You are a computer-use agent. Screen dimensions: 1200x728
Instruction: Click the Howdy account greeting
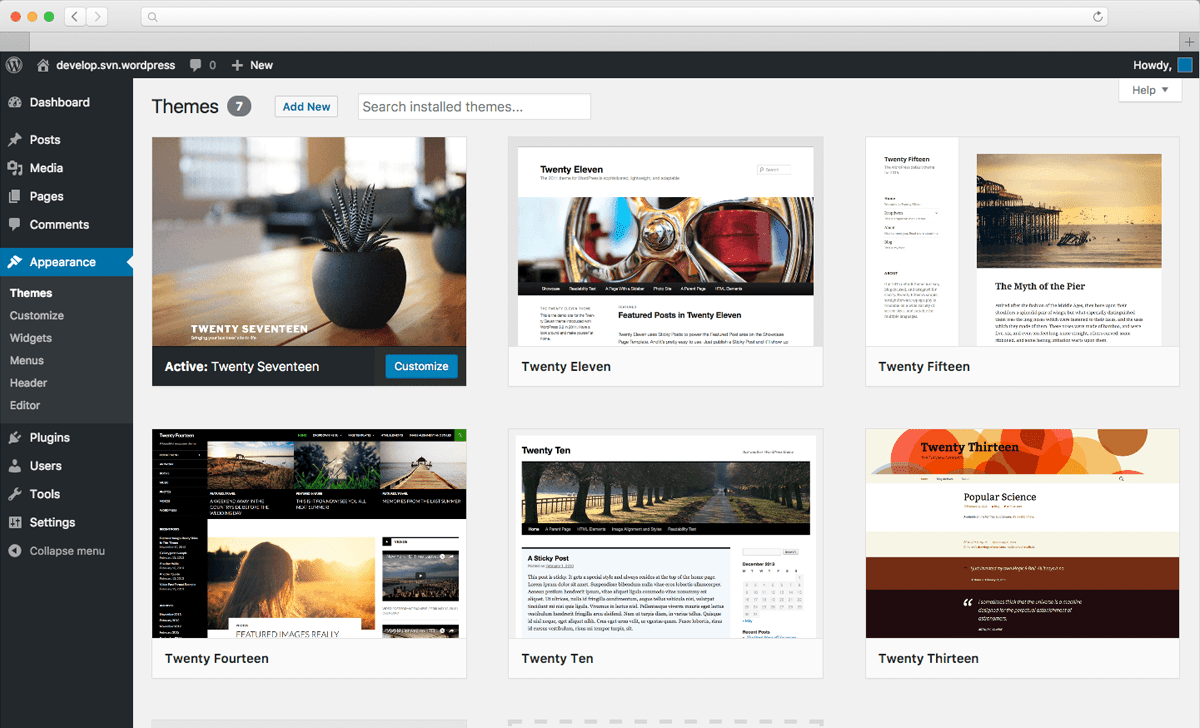pos(1152,65)
